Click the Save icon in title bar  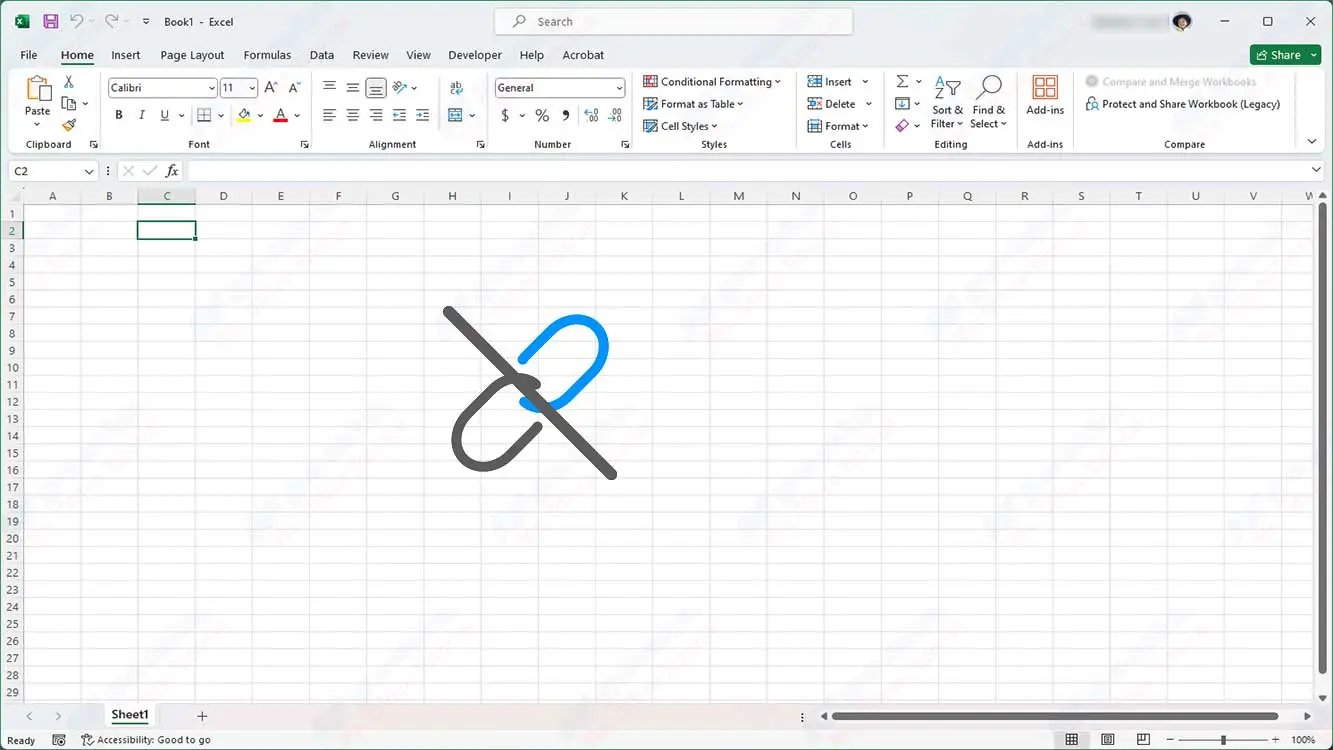tap(50, 21)
